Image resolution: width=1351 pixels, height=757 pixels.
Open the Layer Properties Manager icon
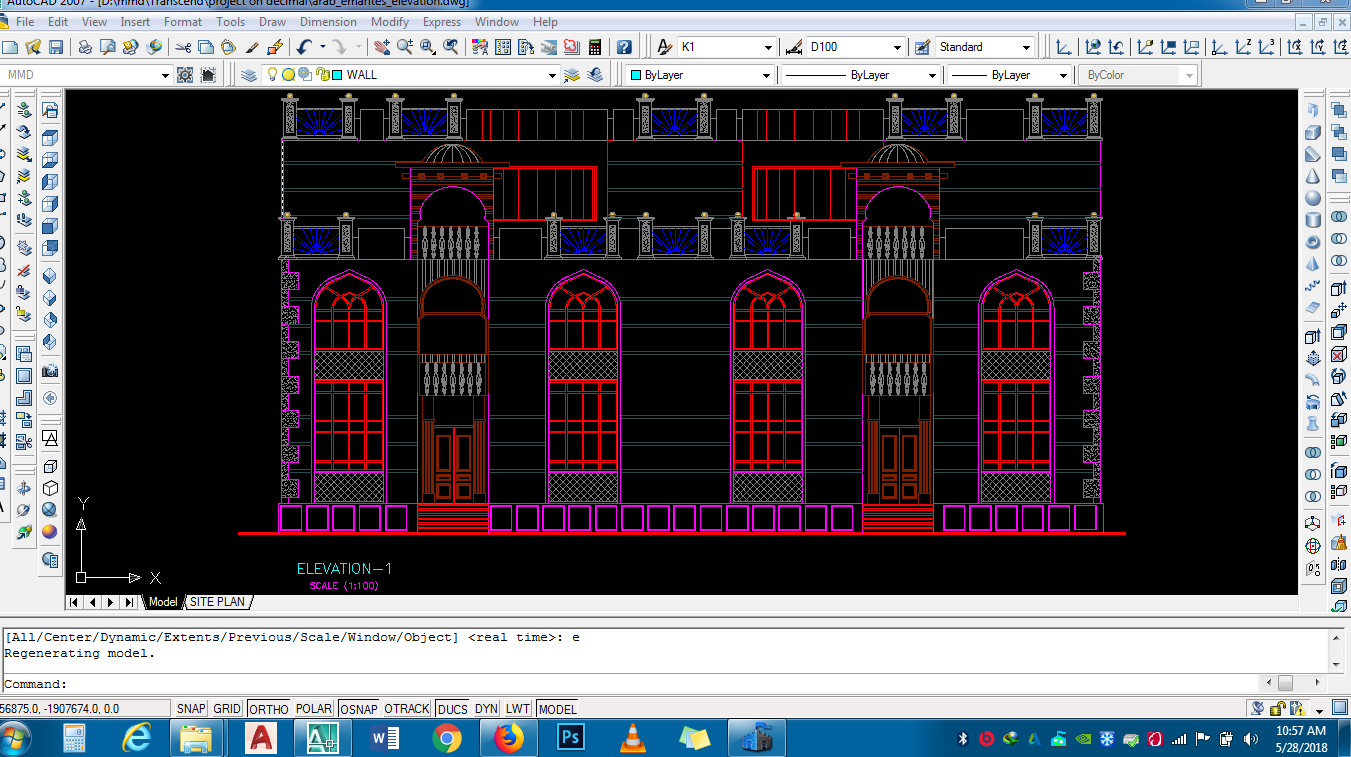(x=249, y=75)
